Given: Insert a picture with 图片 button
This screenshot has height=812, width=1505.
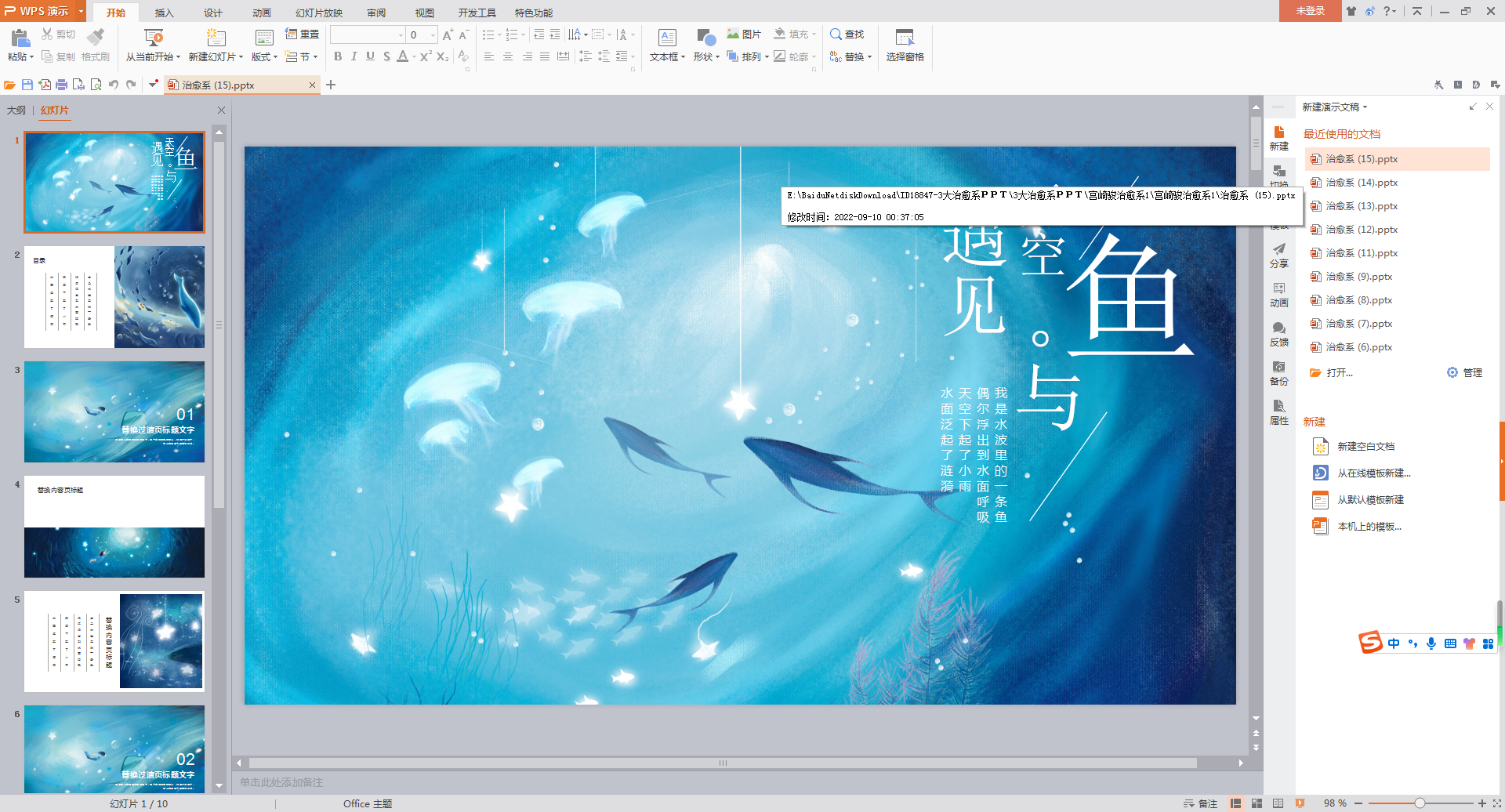Looking at the screenshot, I should (x=743, y=34).
